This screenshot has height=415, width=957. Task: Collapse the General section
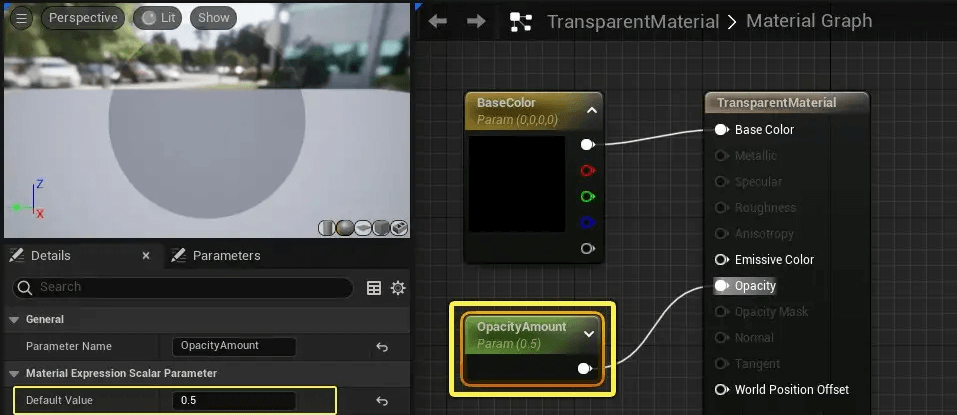(x=13, y=319)
